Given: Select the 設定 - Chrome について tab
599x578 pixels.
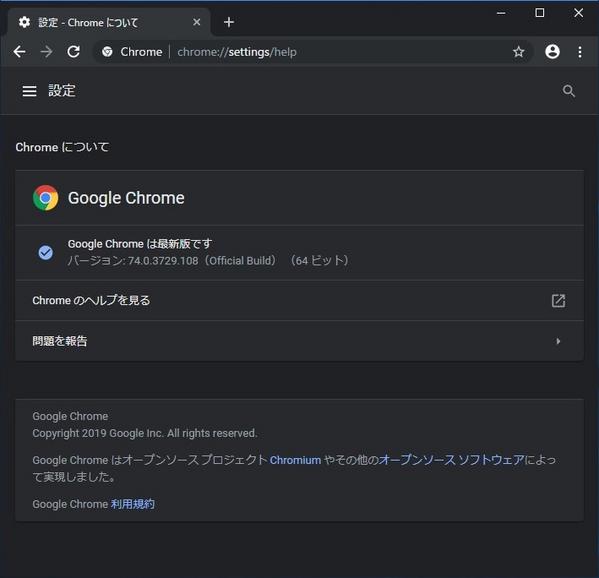Looking at the screenshot, I should pos(108,22).
